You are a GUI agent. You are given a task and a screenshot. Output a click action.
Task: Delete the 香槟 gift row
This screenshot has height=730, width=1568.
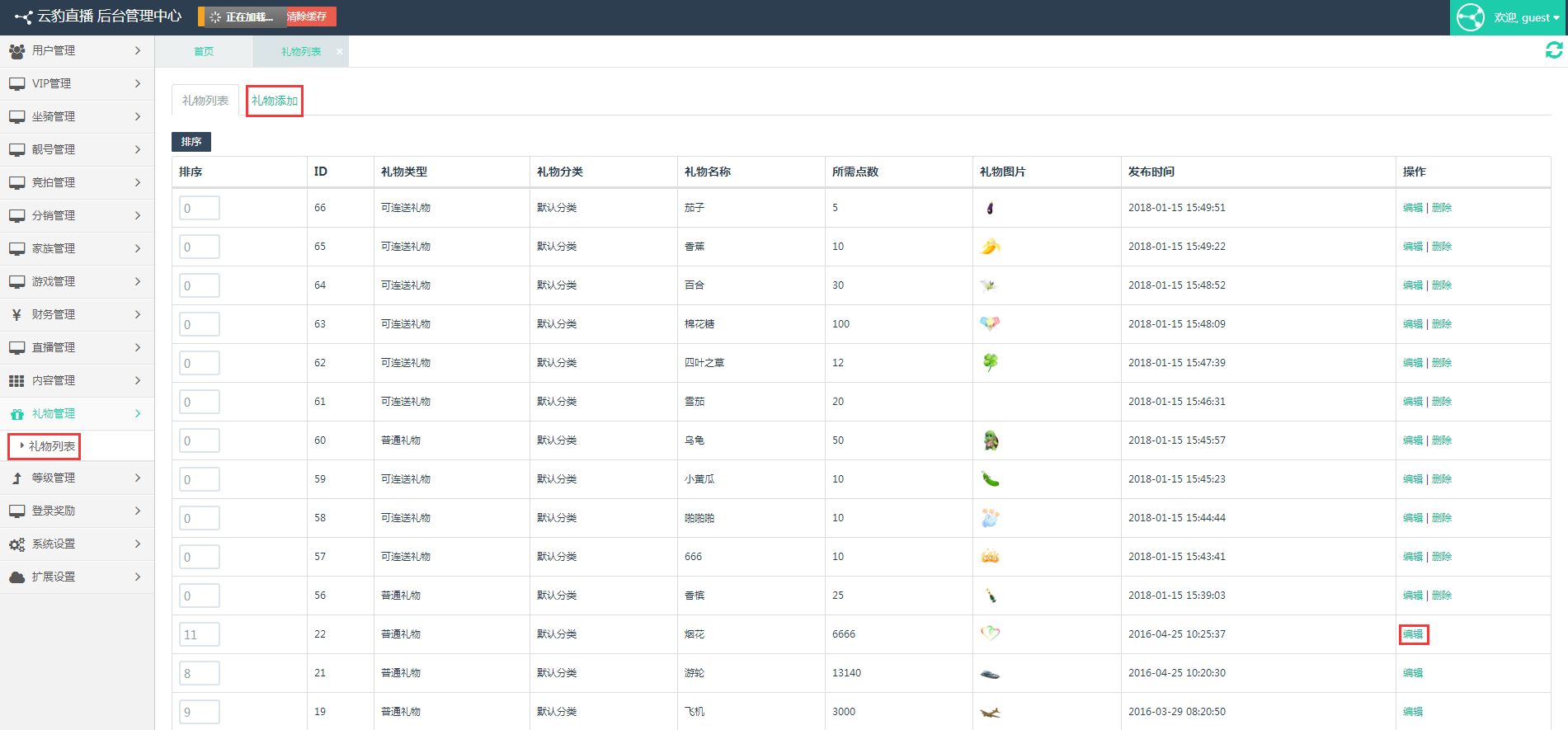[x=1442, y=596]
